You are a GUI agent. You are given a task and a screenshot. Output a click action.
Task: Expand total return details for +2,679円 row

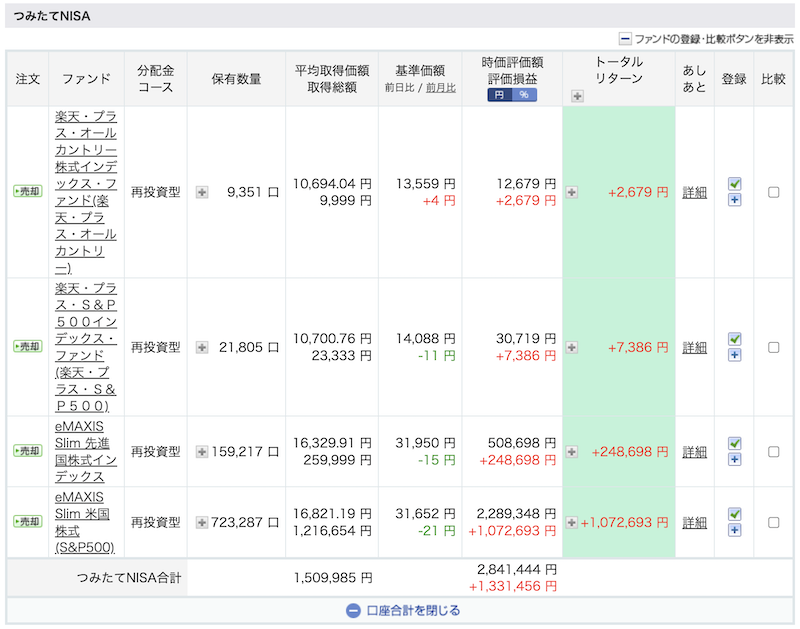[x=572, y=192]
